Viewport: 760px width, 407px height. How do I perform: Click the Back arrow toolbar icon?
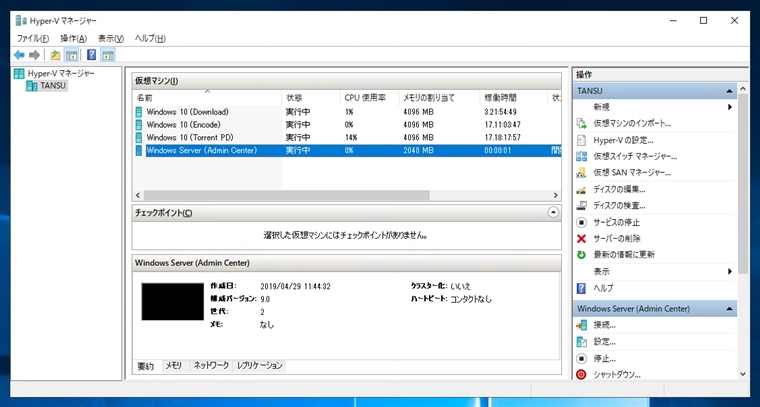[x=19, y=55]
